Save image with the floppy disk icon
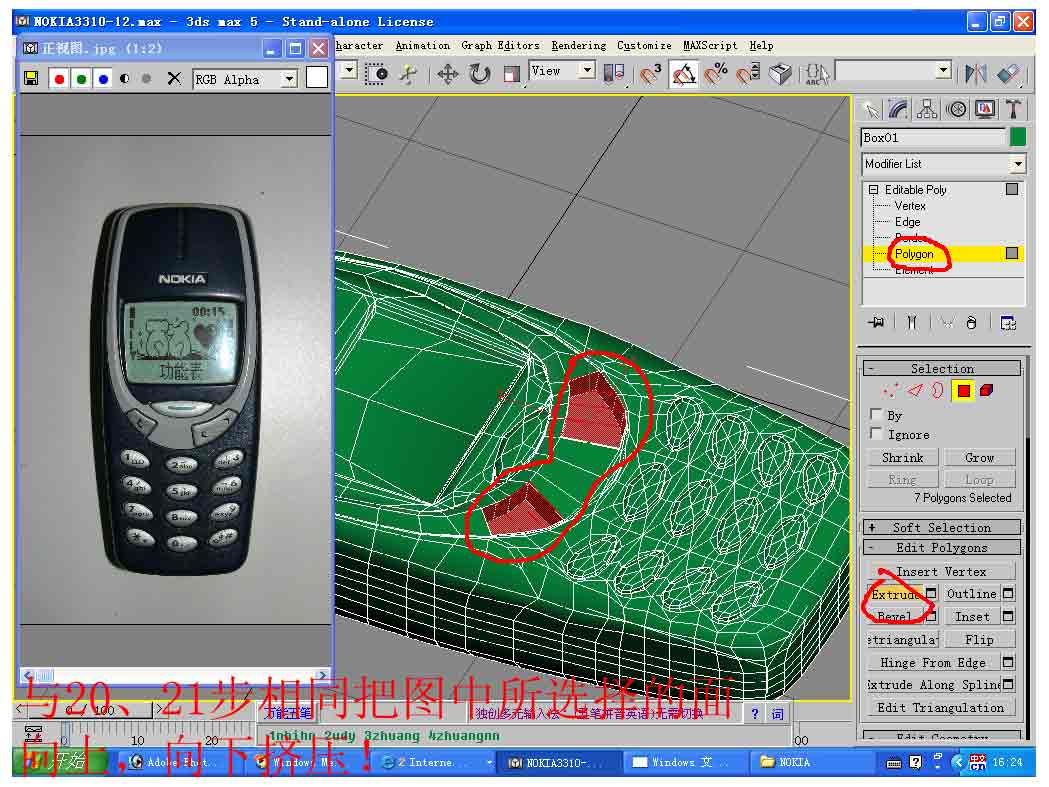The height and width of the screenshot is (787, 1049). click(x=32, y=79)
